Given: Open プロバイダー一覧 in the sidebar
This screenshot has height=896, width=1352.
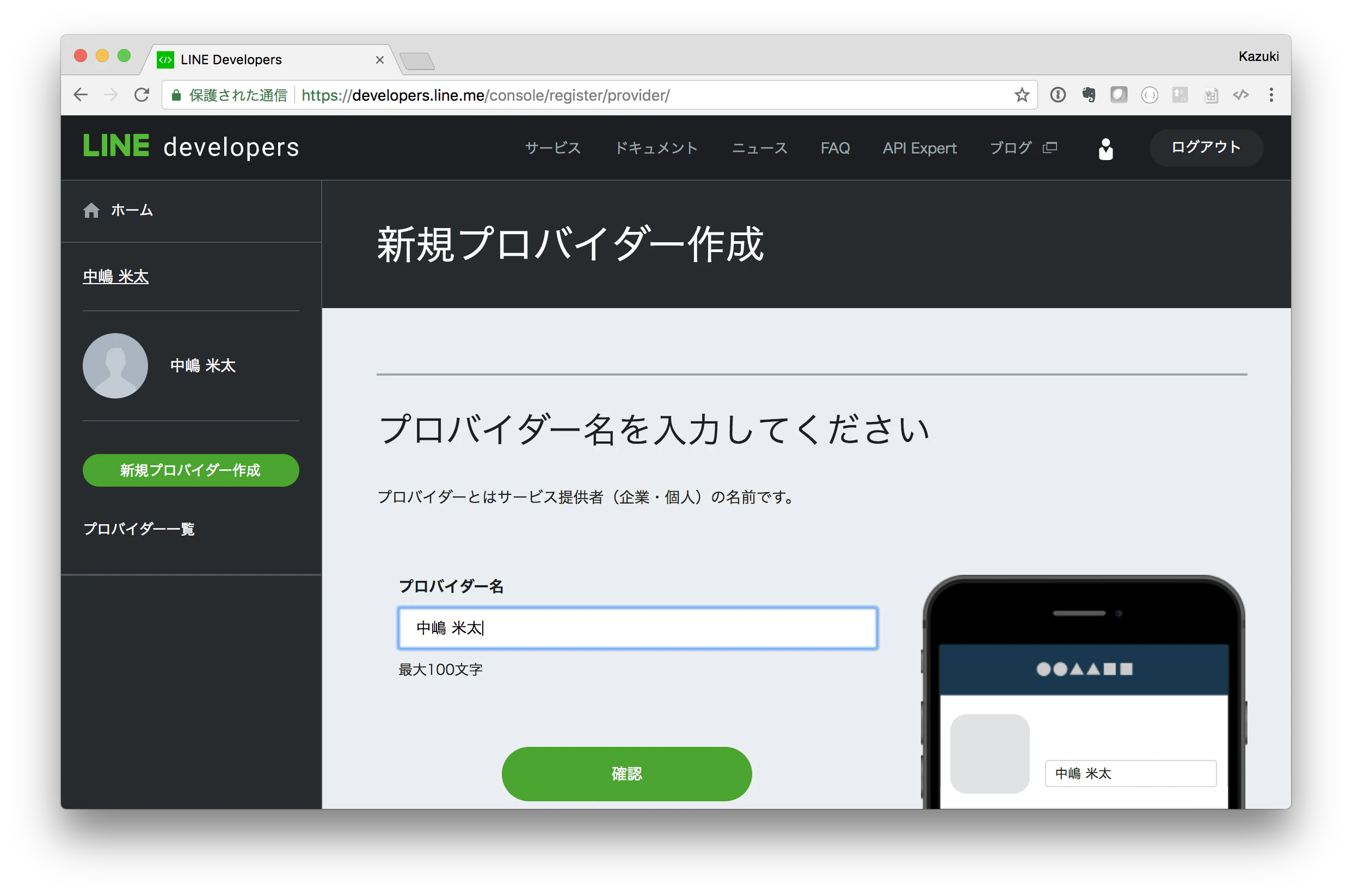Looking at the screenshot, I should click(139, 529).
